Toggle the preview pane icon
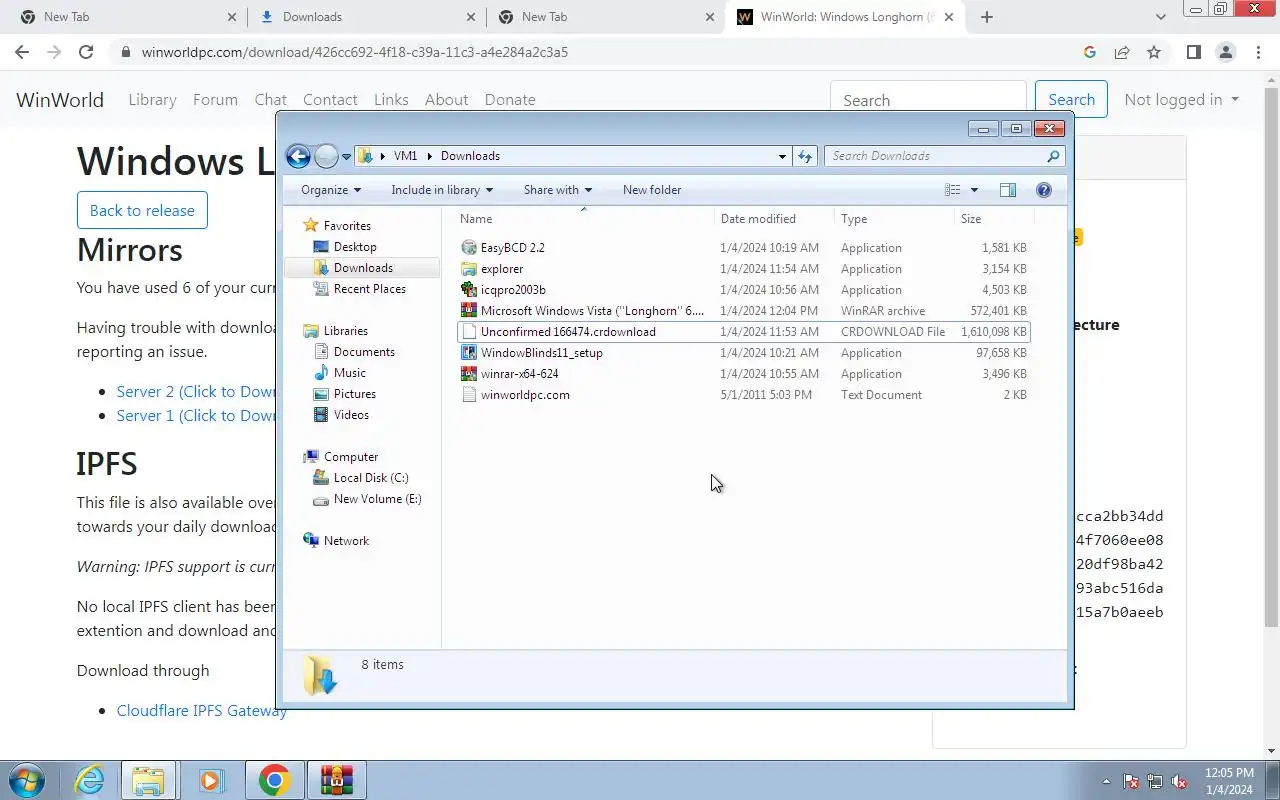The height and width of the screenshot is (800, 1280). 1008,190
